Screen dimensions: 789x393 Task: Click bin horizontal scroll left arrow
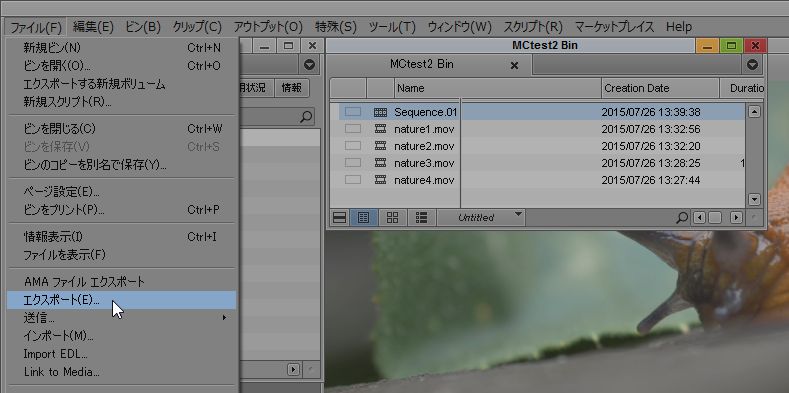[x=699, y=218]
